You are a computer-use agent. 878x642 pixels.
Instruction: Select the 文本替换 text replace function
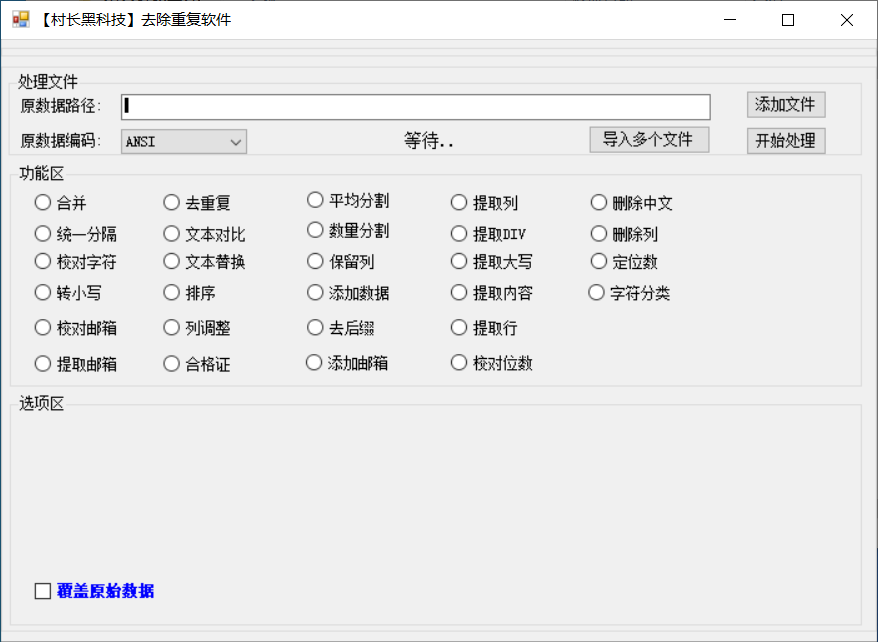pos(171,261)
